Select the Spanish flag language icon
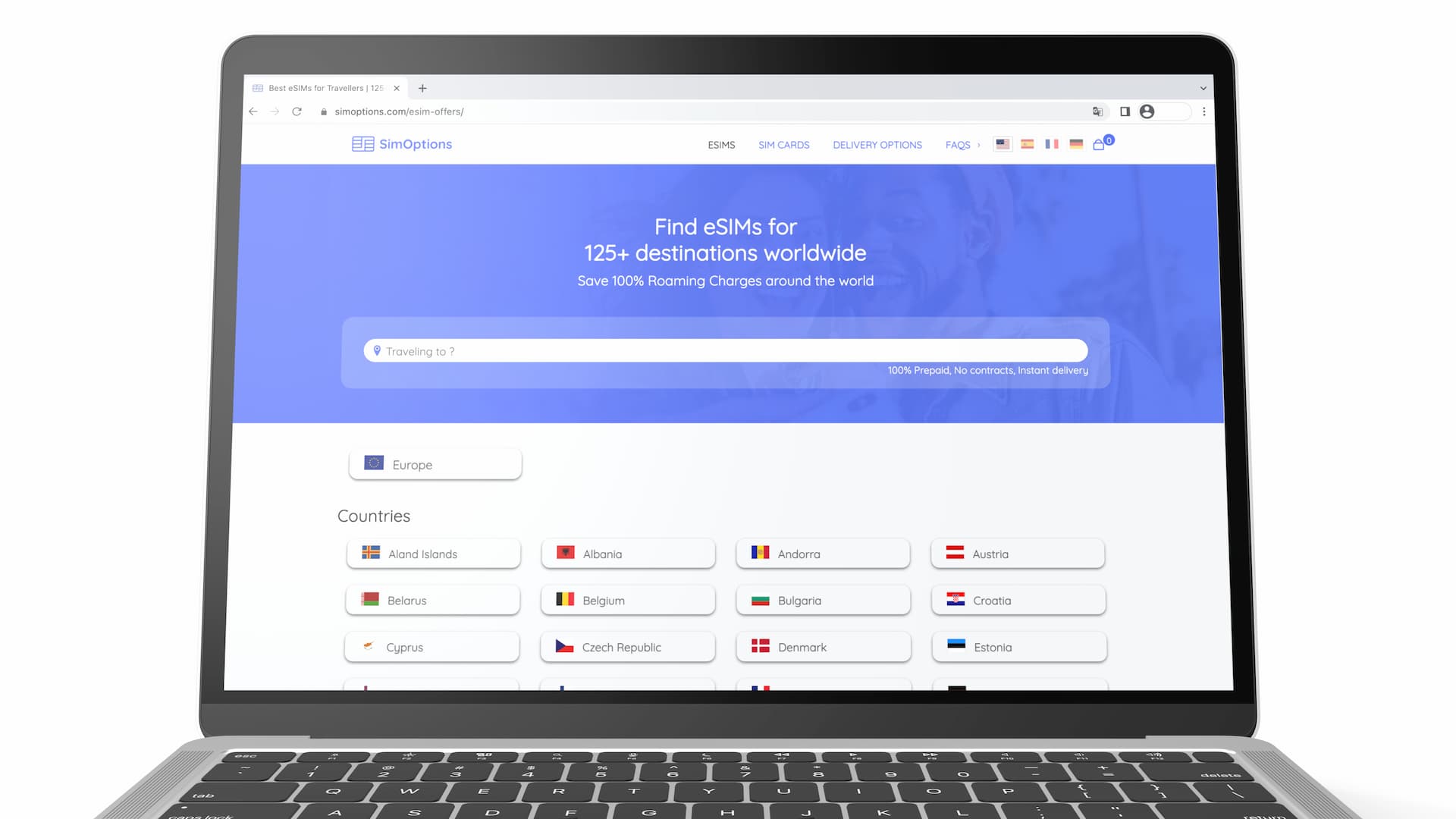1456x819 pixels. click(x=1026, y=144)
